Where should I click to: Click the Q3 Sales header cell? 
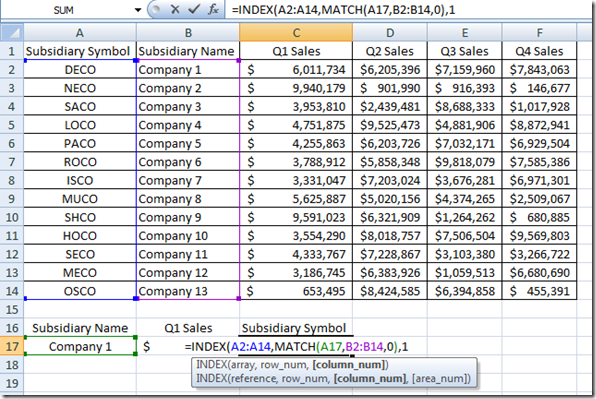point(464,51)
